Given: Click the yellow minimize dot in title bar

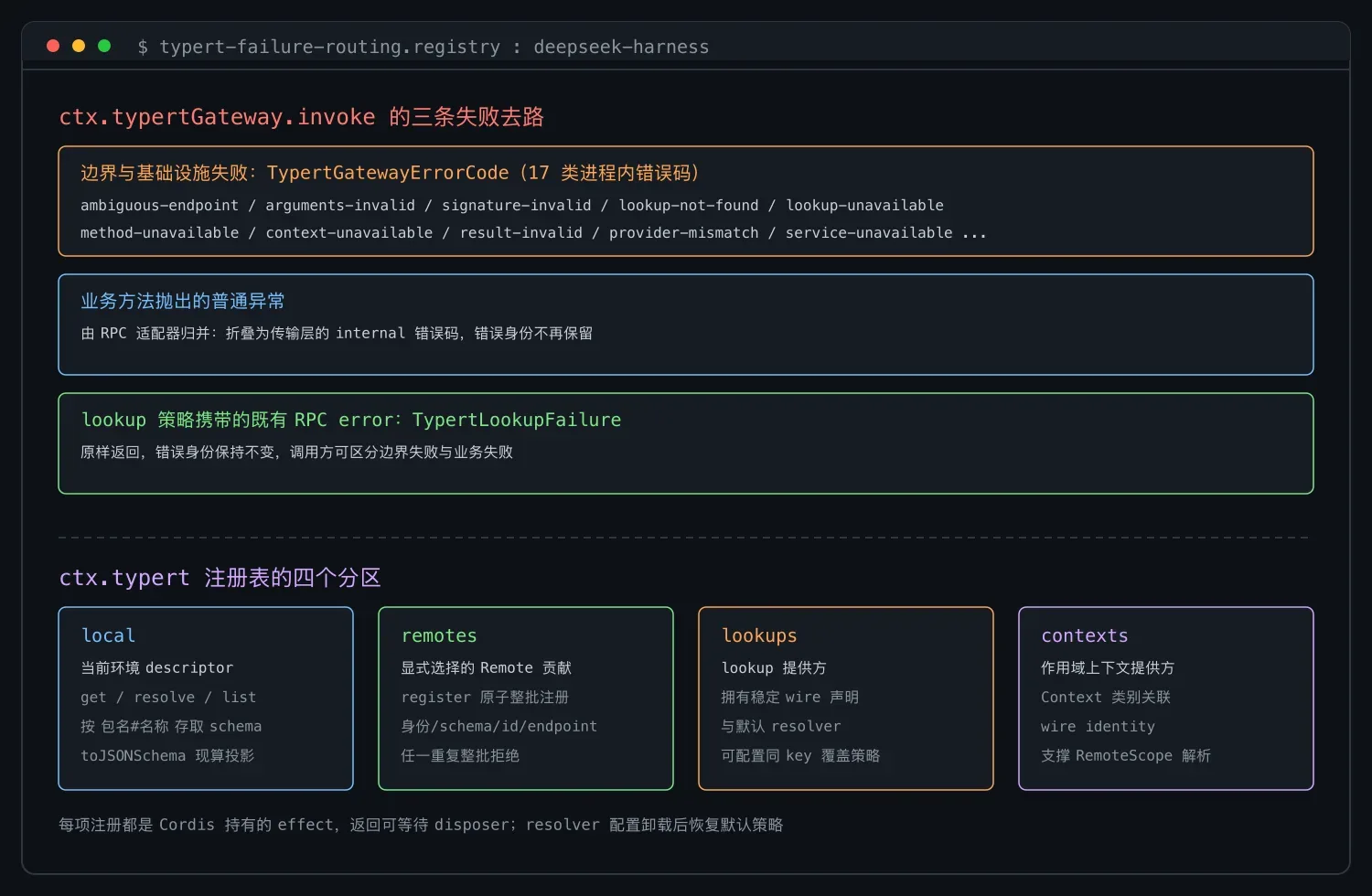Looking at the screenshot, I should click(x=79, y=46).
